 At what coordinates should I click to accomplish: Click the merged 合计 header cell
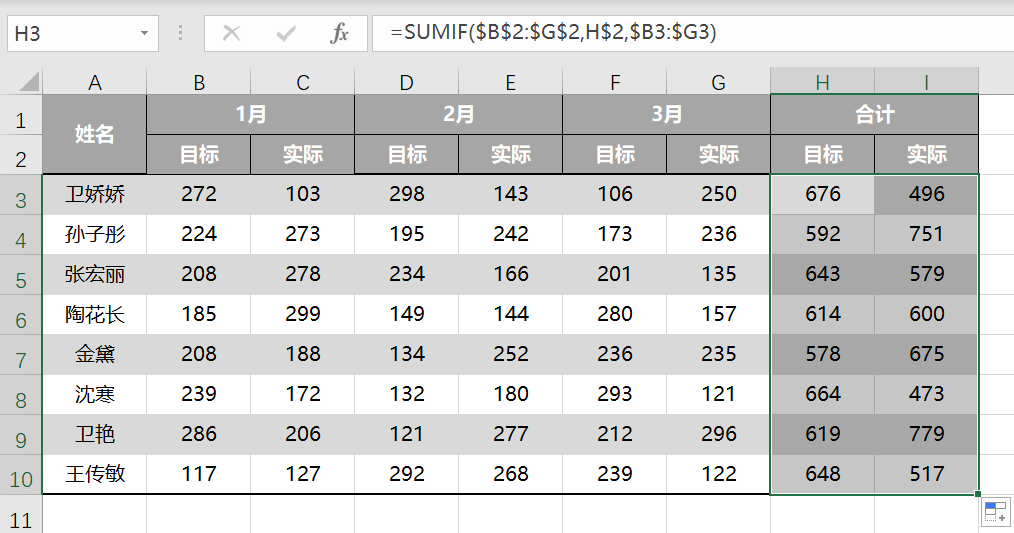tap(874, 115)
